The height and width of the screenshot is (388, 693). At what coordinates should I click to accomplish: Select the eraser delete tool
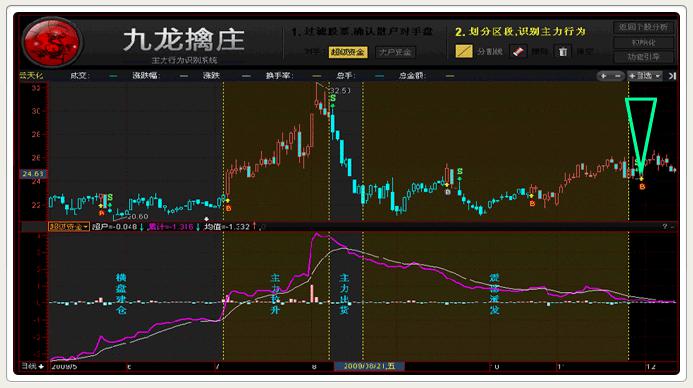[518, 51]
